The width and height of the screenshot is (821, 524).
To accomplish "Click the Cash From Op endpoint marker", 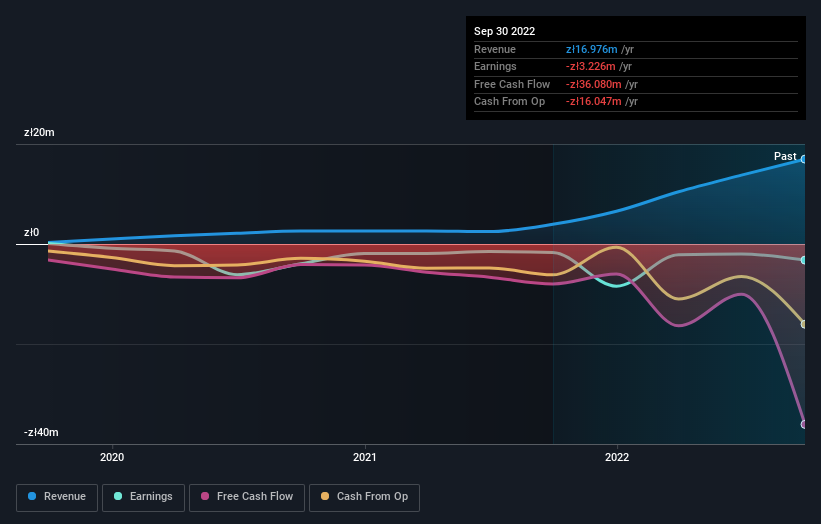I will [x=804, y=325].
